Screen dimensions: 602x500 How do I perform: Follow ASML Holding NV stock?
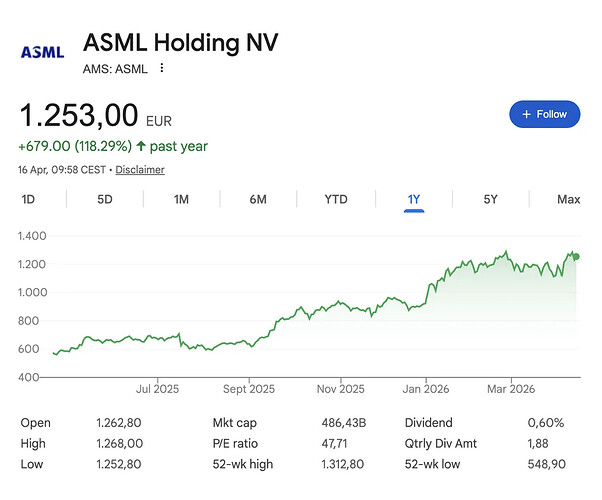pos(544,114)
